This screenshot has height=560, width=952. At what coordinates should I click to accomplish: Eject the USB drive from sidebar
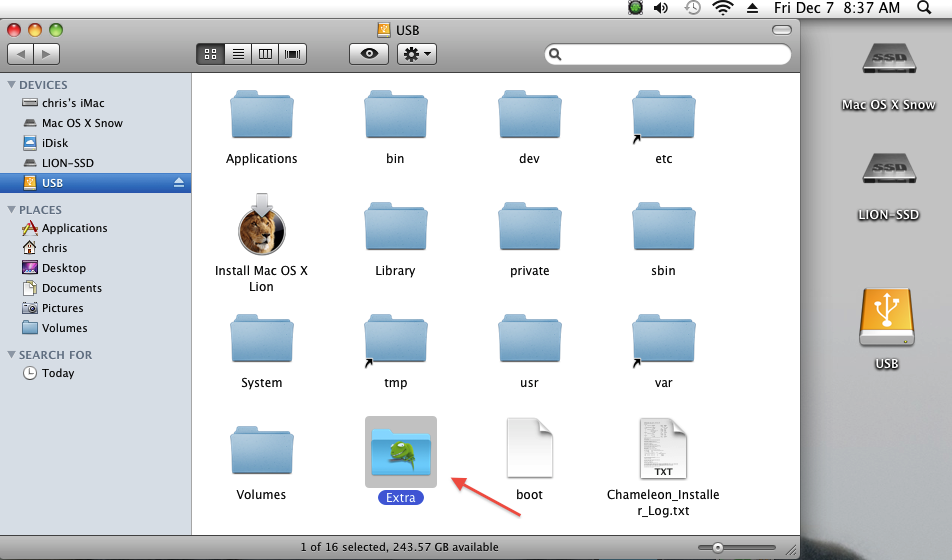tap(178, 182)
